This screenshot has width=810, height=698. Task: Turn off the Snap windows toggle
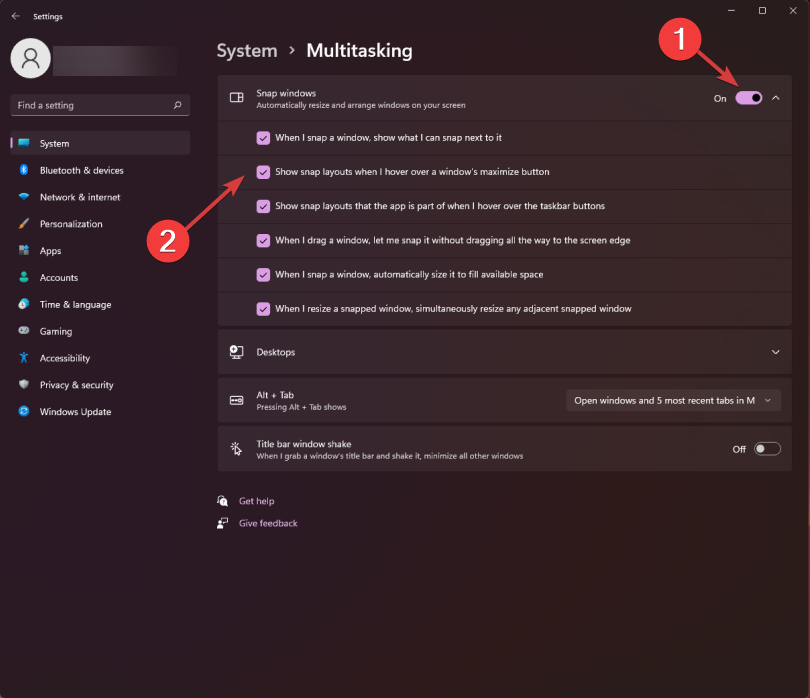[747, 98]
